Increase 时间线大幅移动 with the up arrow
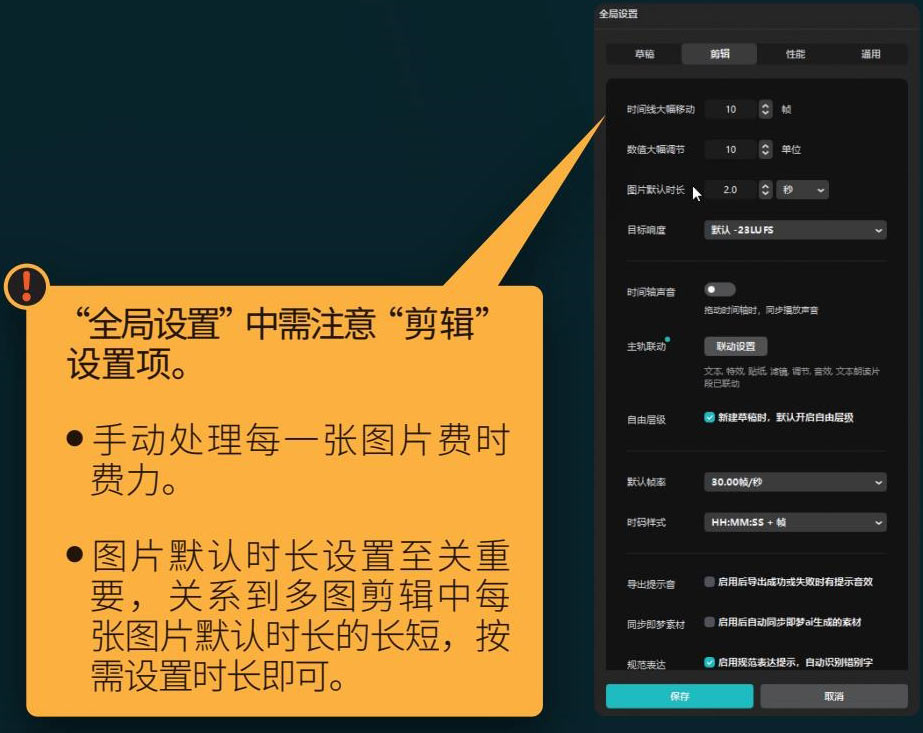 tap(765, 105)
